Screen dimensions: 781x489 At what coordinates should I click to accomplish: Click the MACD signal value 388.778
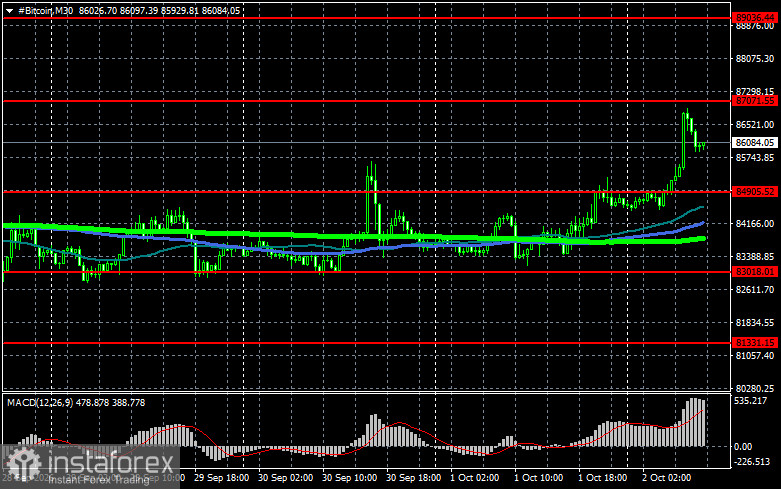point(129,402)
